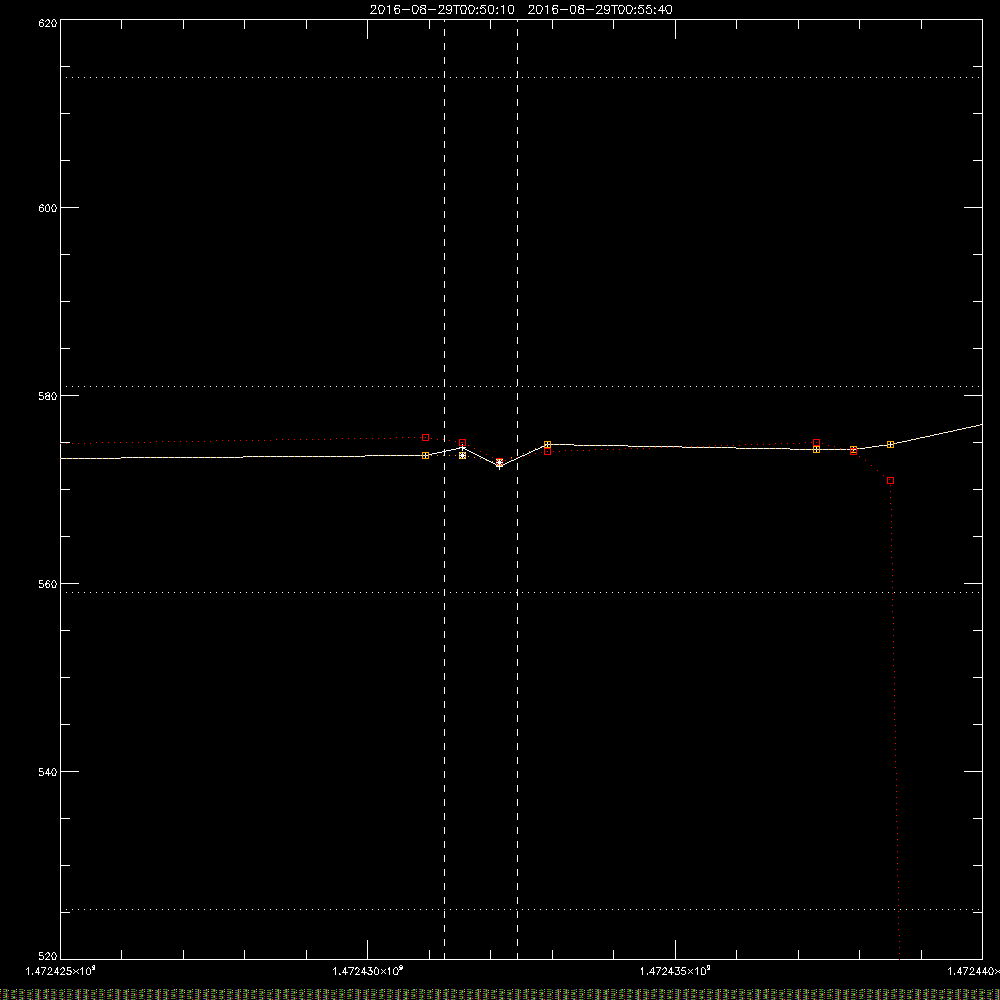This screenshot has width=1000, height=1000.
Task: Click the lowest red square where the red curve plunges
Action: click(890, 481)
